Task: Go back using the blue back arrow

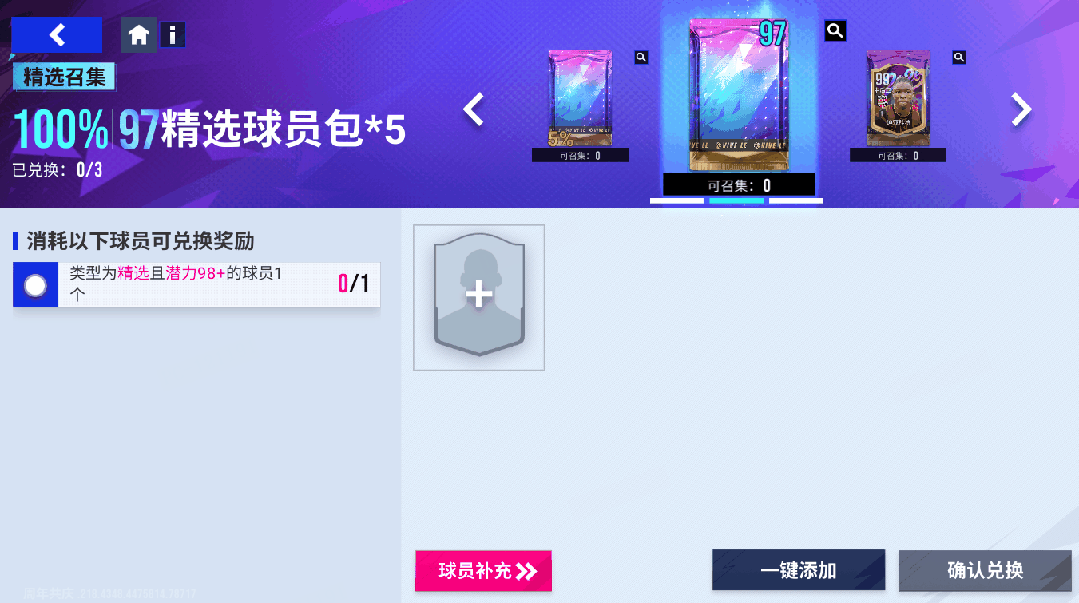Action: (x=56, y=35)
